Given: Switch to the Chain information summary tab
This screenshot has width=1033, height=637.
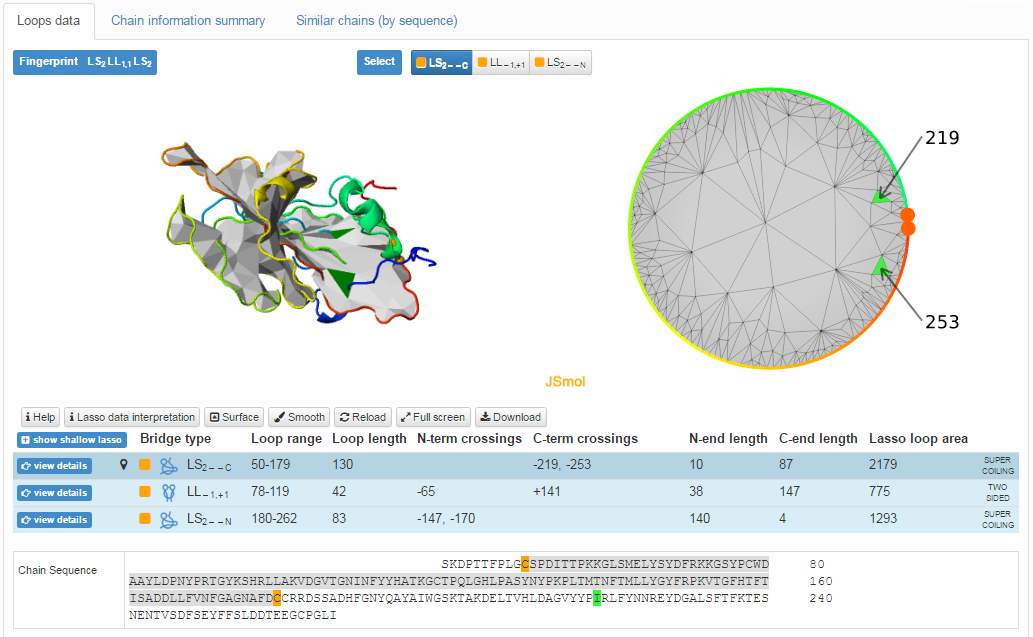Looking at the screenshot, I should 188,20.
